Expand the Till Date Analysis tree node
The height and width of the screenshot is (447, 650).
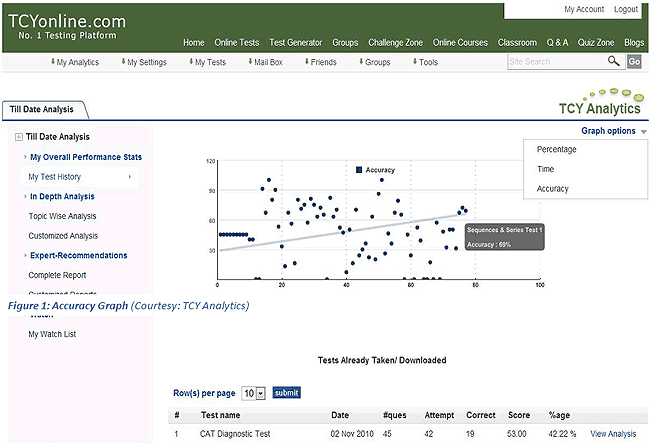(x=19, y=137)
